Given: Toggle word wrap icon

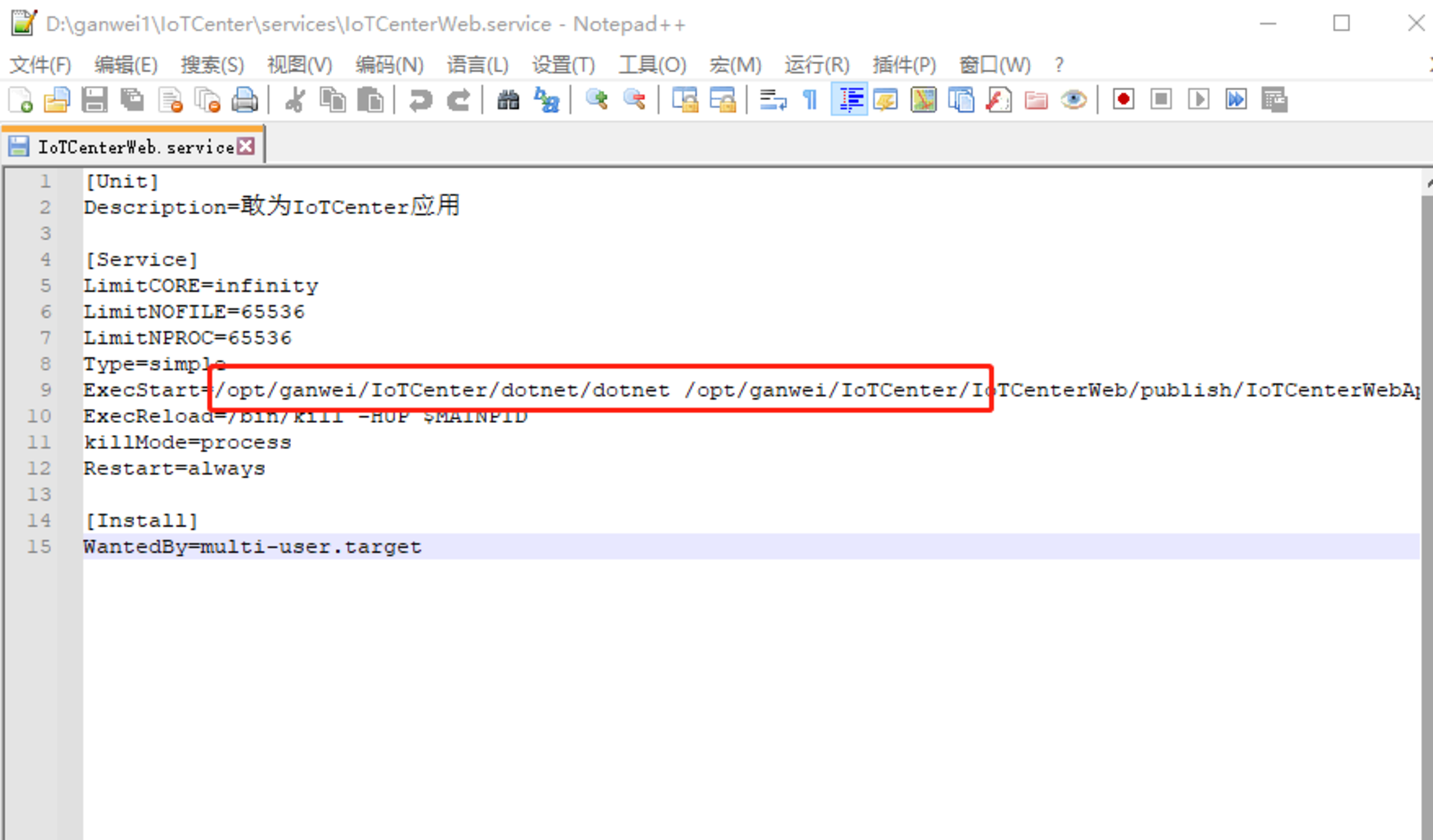Looking at the screenshot, I should point(773,100).
